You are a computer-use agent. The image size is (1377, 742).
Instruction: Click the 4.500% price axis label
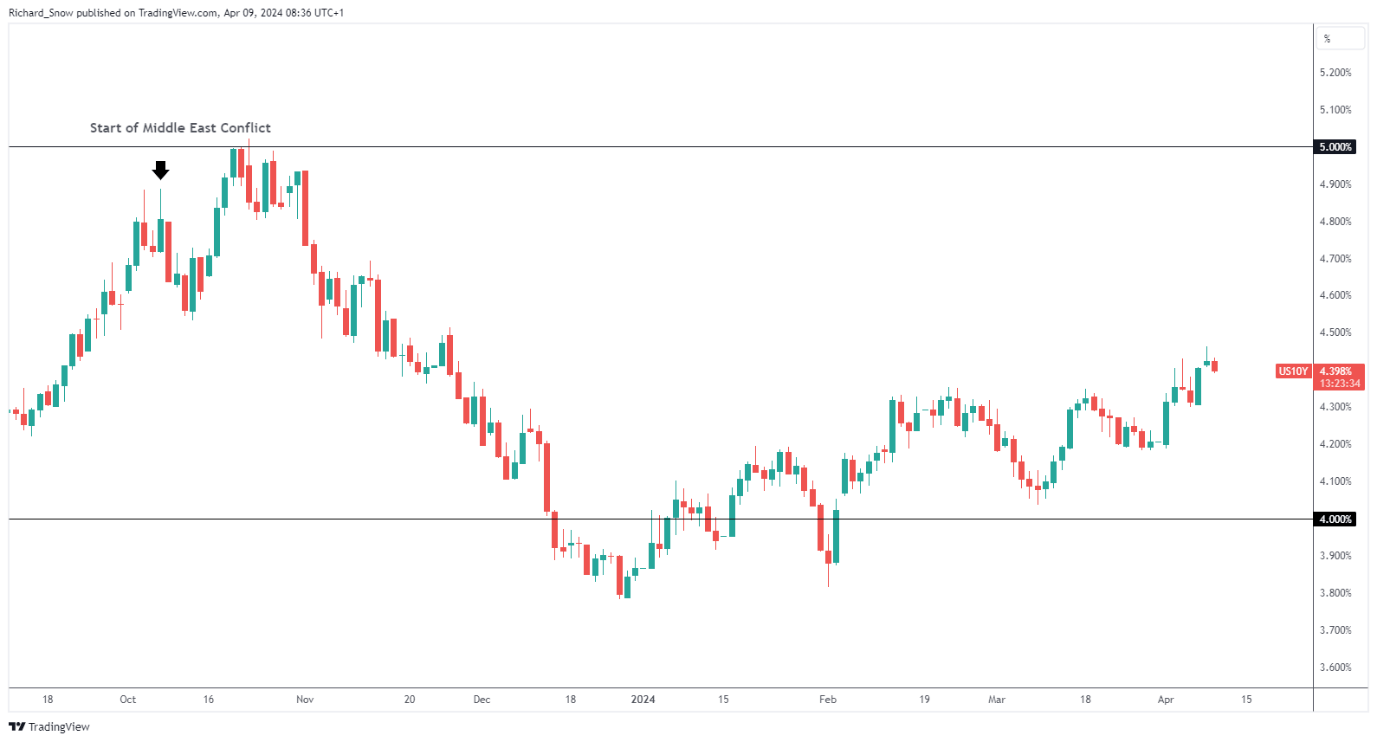[x=1336, y=332]
